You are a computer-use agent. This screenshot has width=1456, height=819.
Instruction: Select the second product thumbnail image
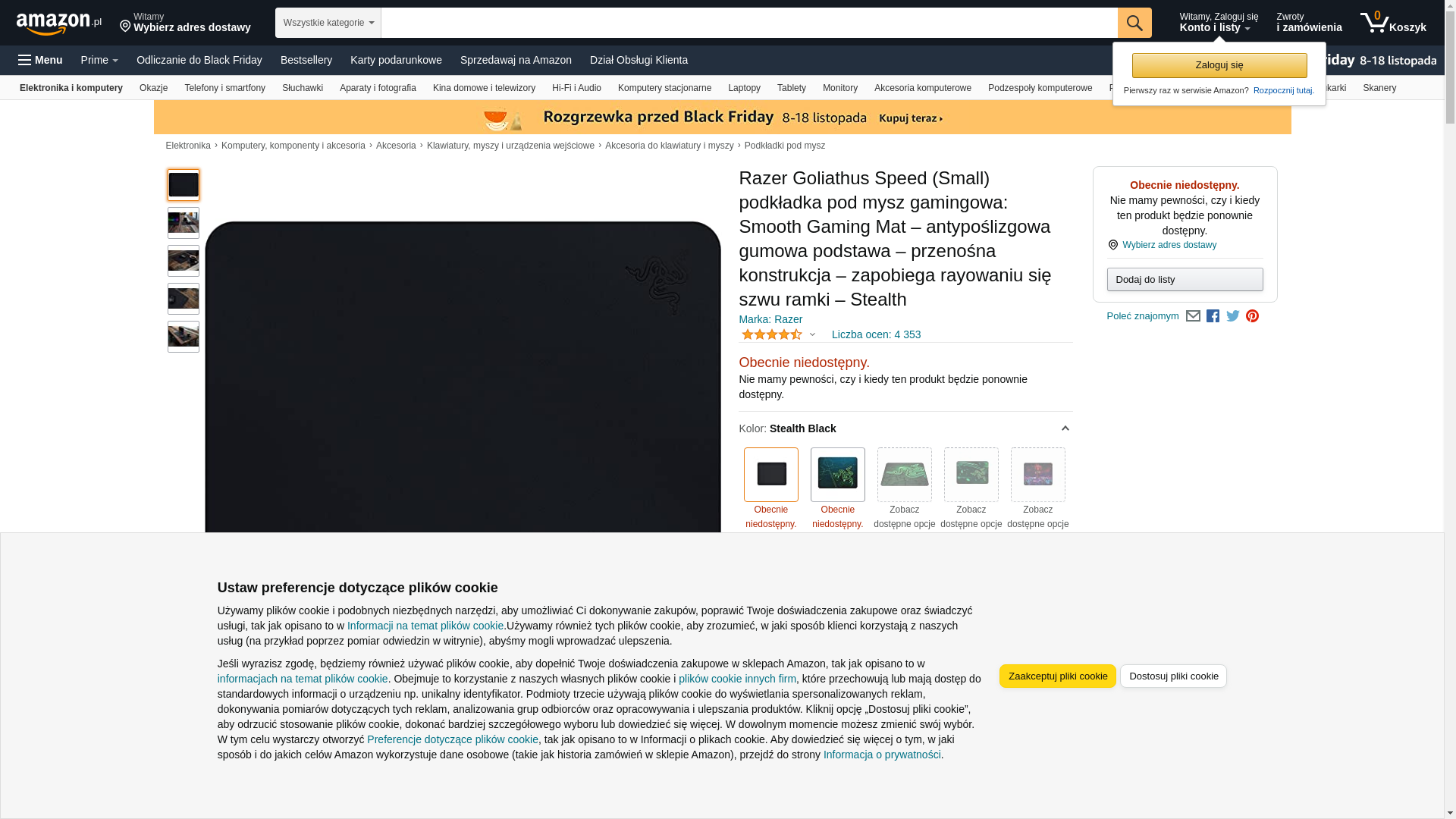click(184, 223)
